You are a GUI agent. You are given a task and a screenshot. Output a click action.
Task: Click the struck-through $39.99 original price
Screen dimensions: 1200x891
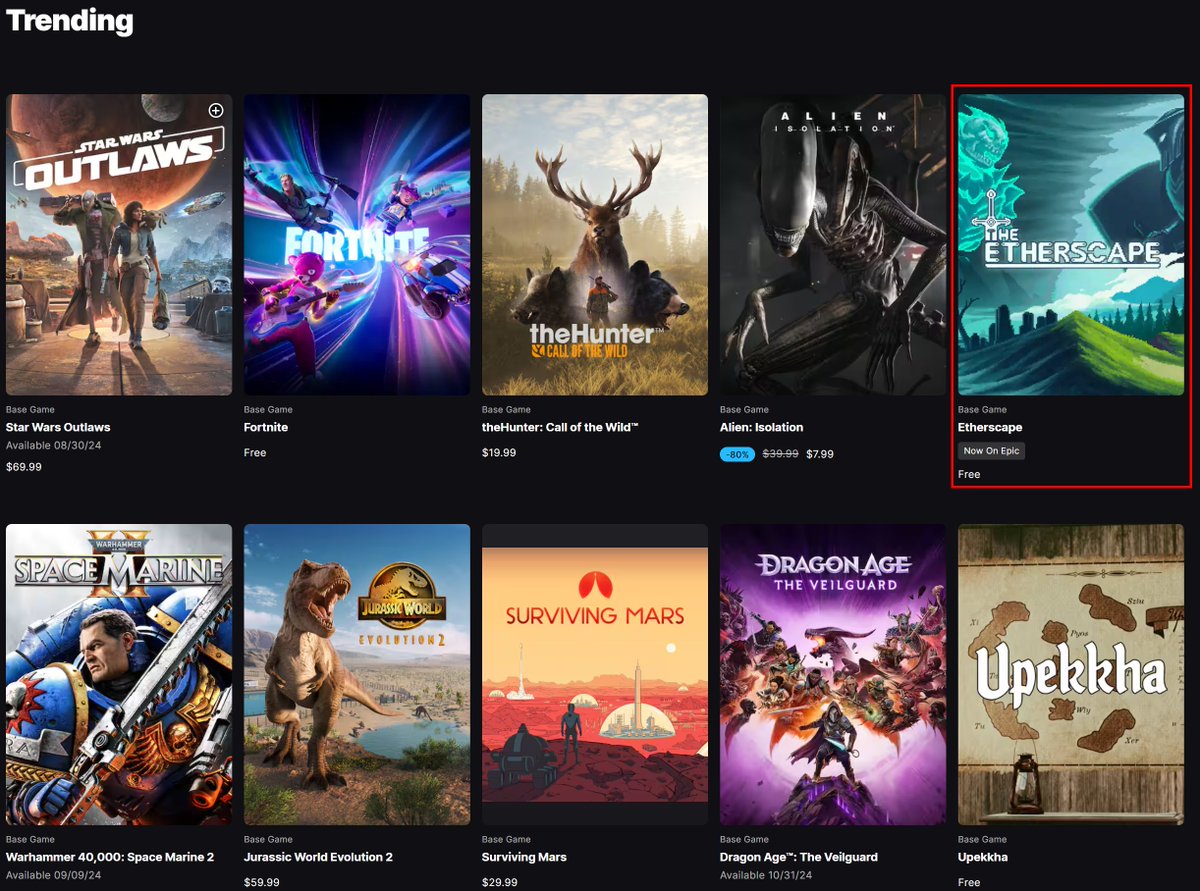coord(780,454)
